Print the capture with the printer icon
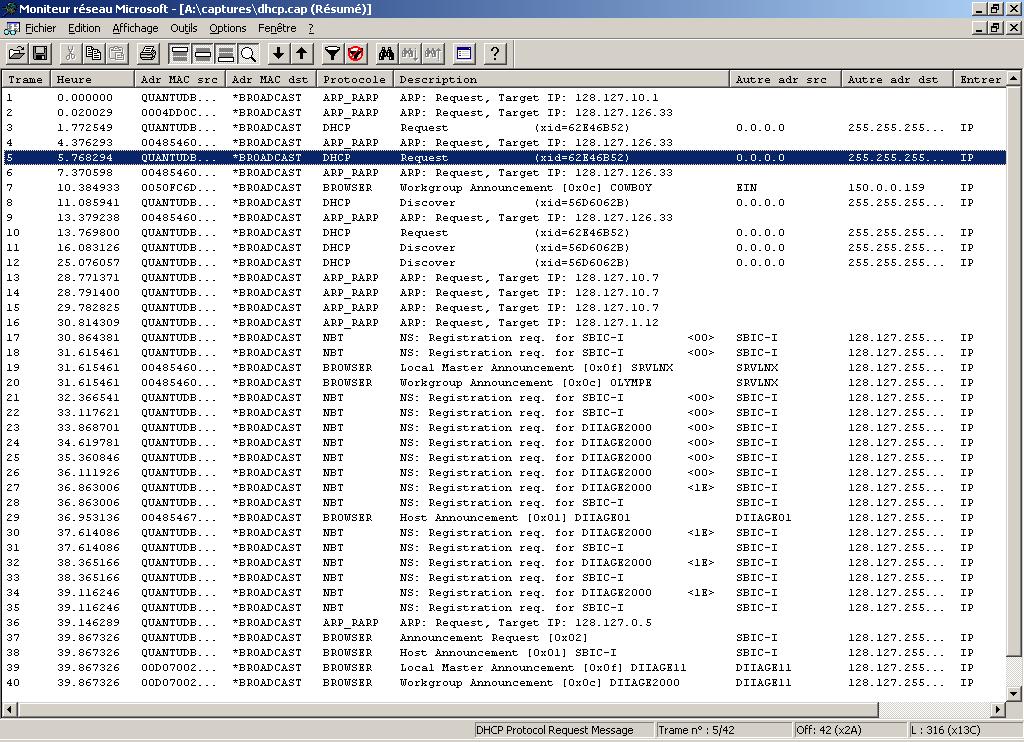 click(148, 54)
